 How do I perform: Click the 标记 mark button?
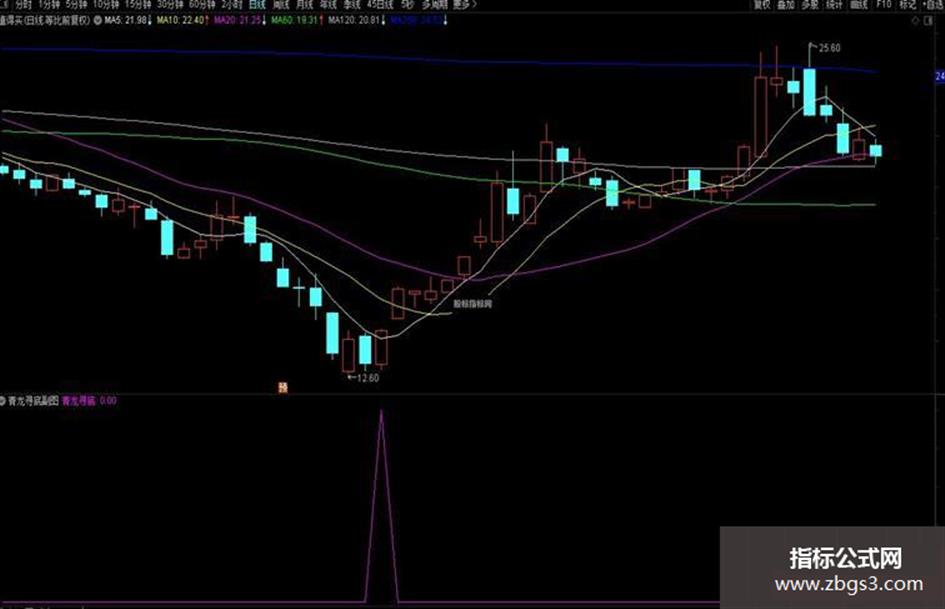pos(907,4)
